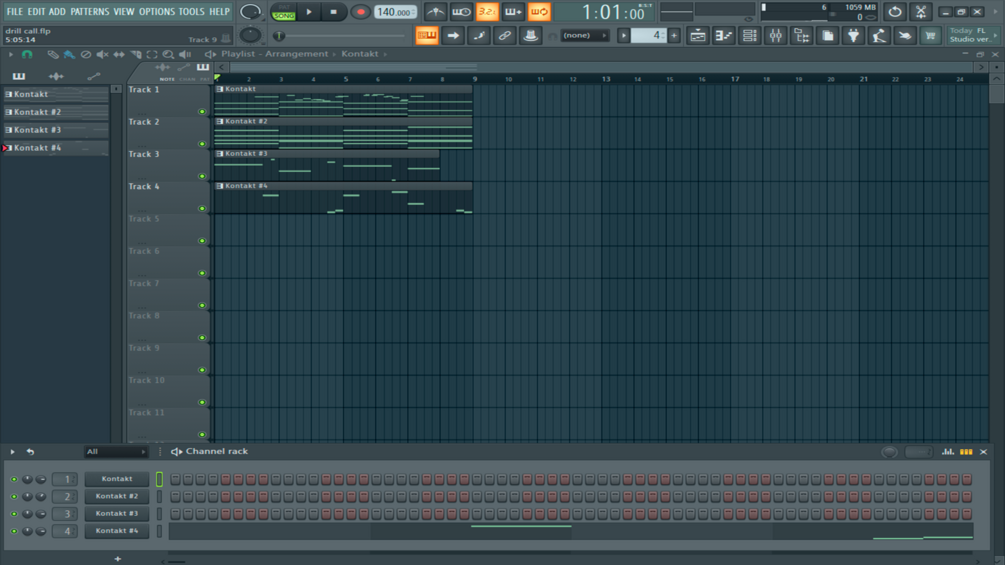1005x565 pixels.
Task: Open mixer track selector 4 for Kontakt #4
Action: point(65,531)
